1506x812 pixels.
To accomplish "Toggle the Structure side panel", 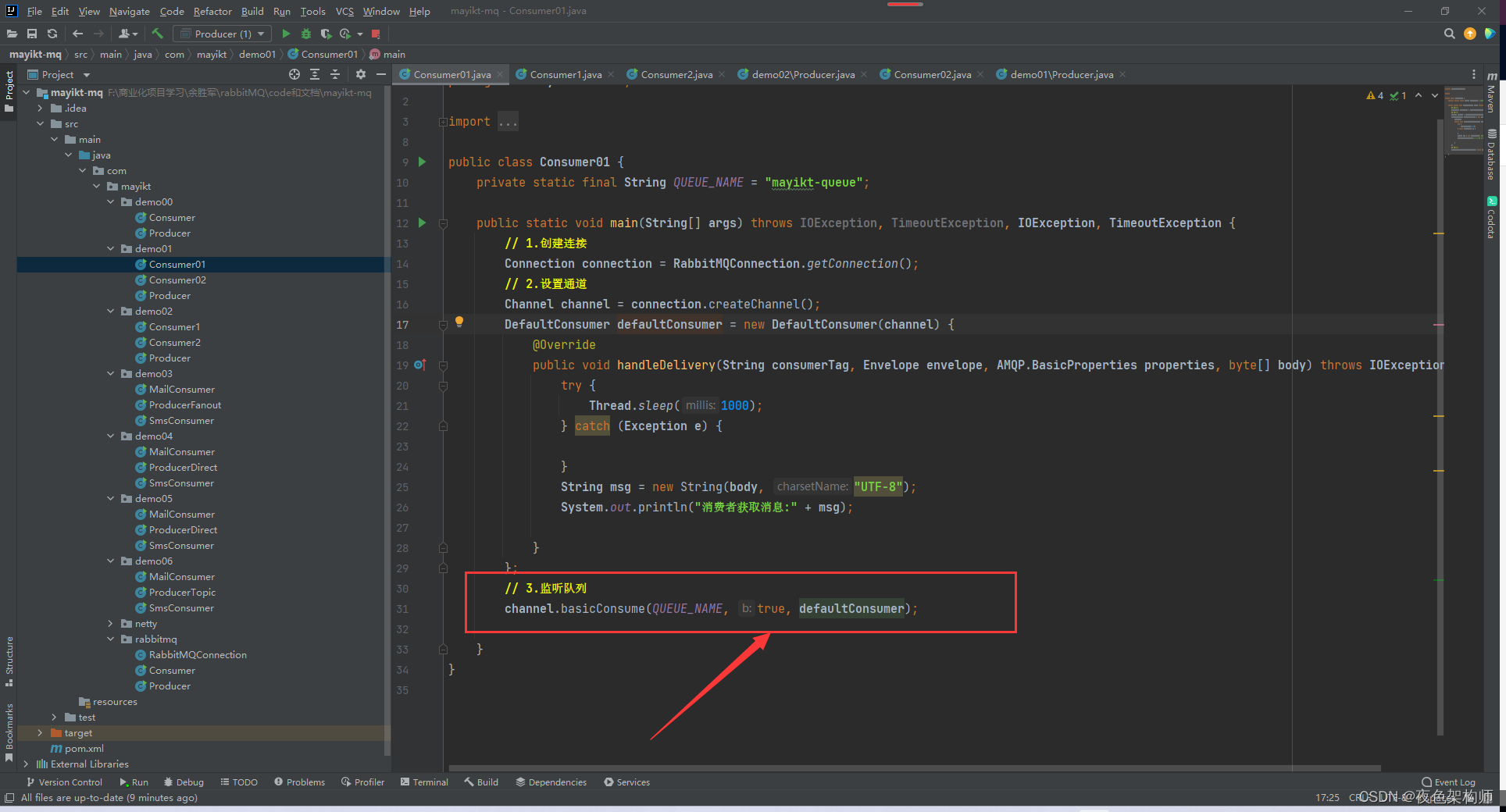I will click(9, 661).
